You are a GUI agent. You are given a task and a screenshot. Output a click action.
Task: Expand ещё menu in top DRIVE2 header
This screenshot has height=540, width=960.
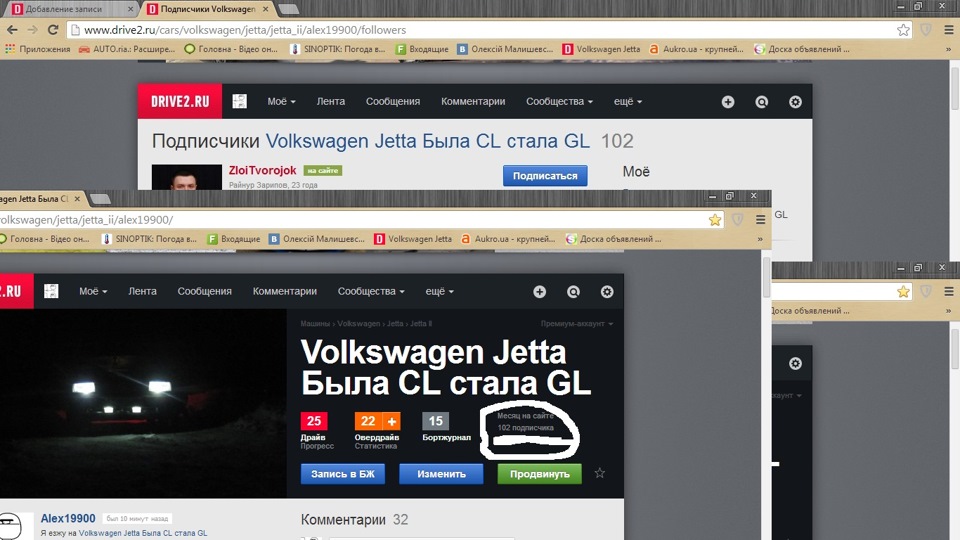tap(628, 102)
